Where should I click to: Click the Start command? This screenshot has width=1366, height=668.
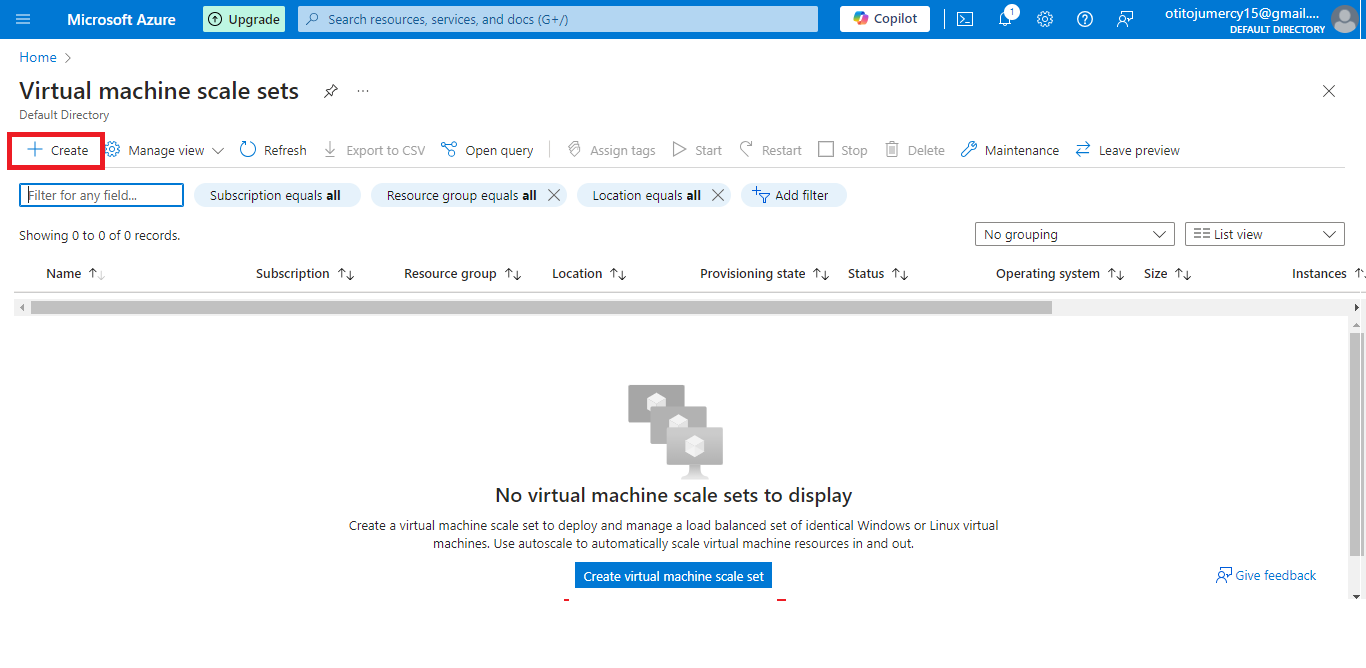coord(697,150)
